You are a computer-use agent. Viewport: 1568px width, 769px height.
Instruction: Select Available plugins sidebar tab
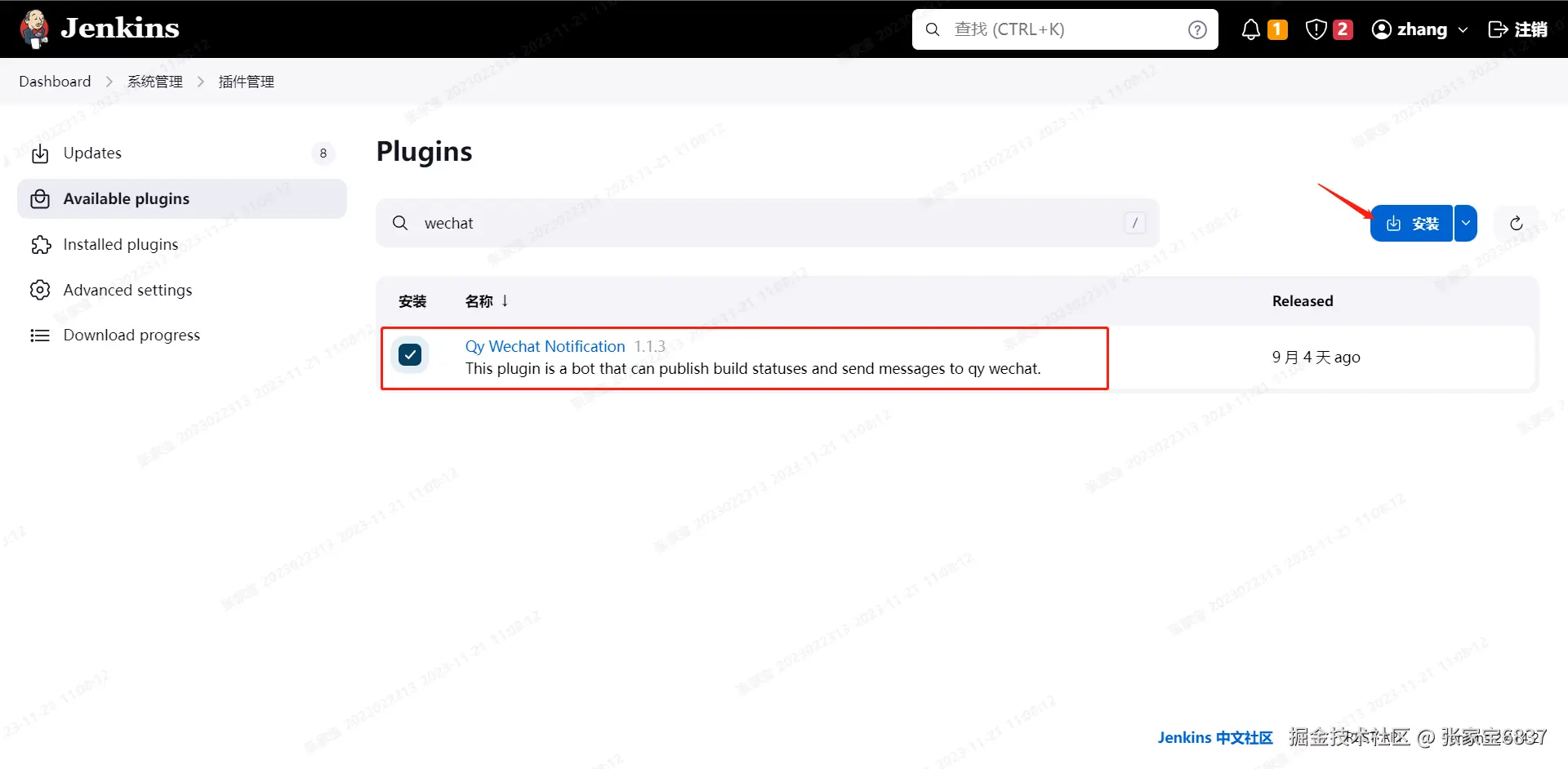(x=182, y=199)
